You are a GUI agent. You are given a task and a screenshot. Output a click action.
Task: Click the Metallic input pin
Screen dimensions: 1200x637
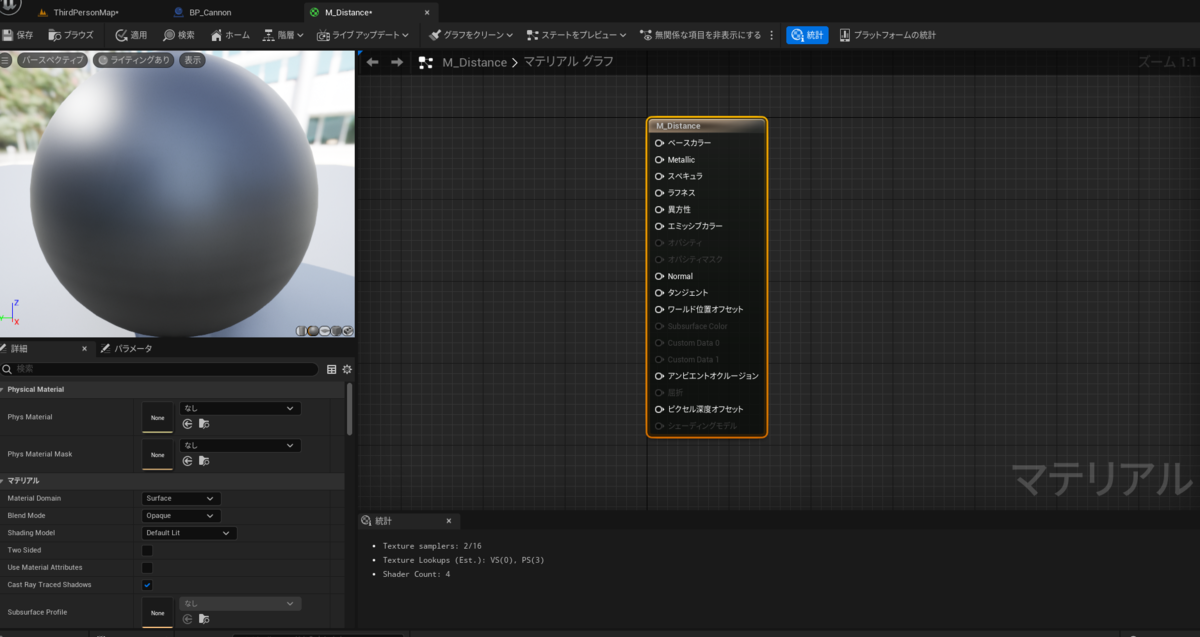coord(659,160)
